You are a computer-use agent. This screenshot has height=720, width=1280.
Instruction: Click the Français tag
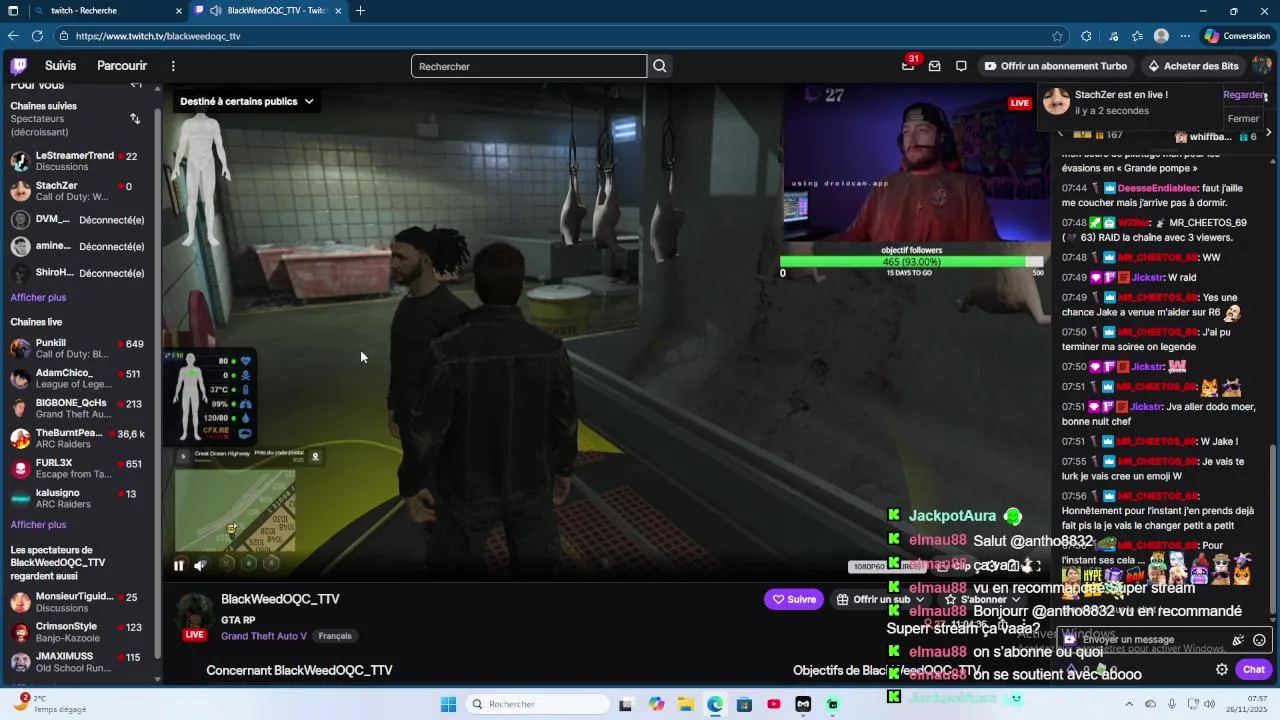pos(335,636)
